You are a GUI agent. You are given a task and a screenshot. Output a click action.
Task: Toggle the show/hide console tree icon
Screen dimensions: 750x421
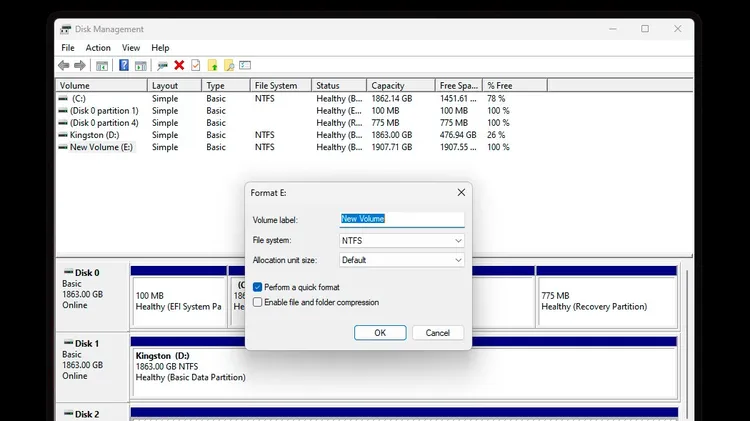point(102,66)
